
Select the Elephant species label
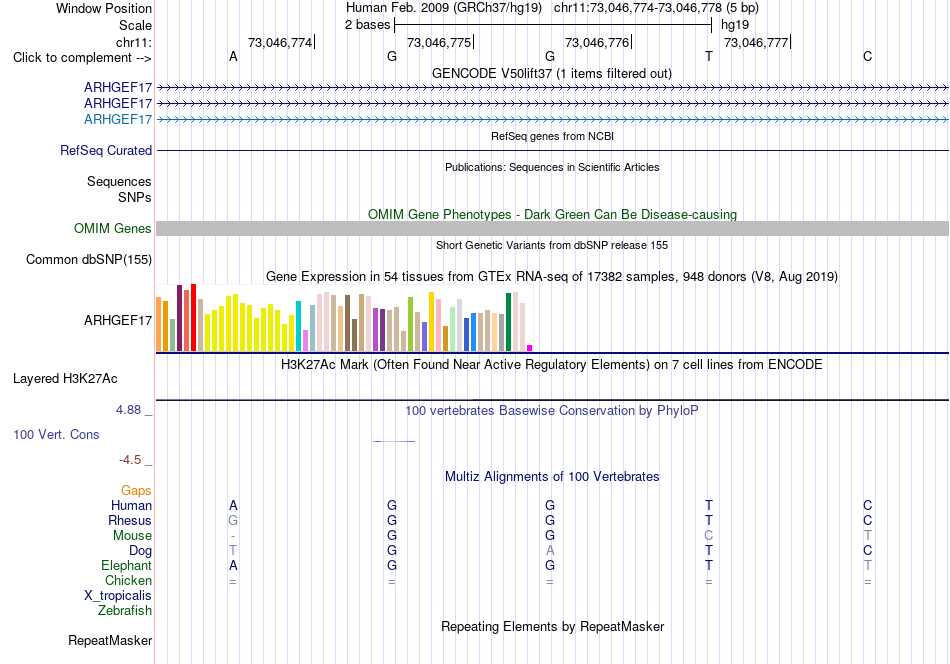pos(126,565)
